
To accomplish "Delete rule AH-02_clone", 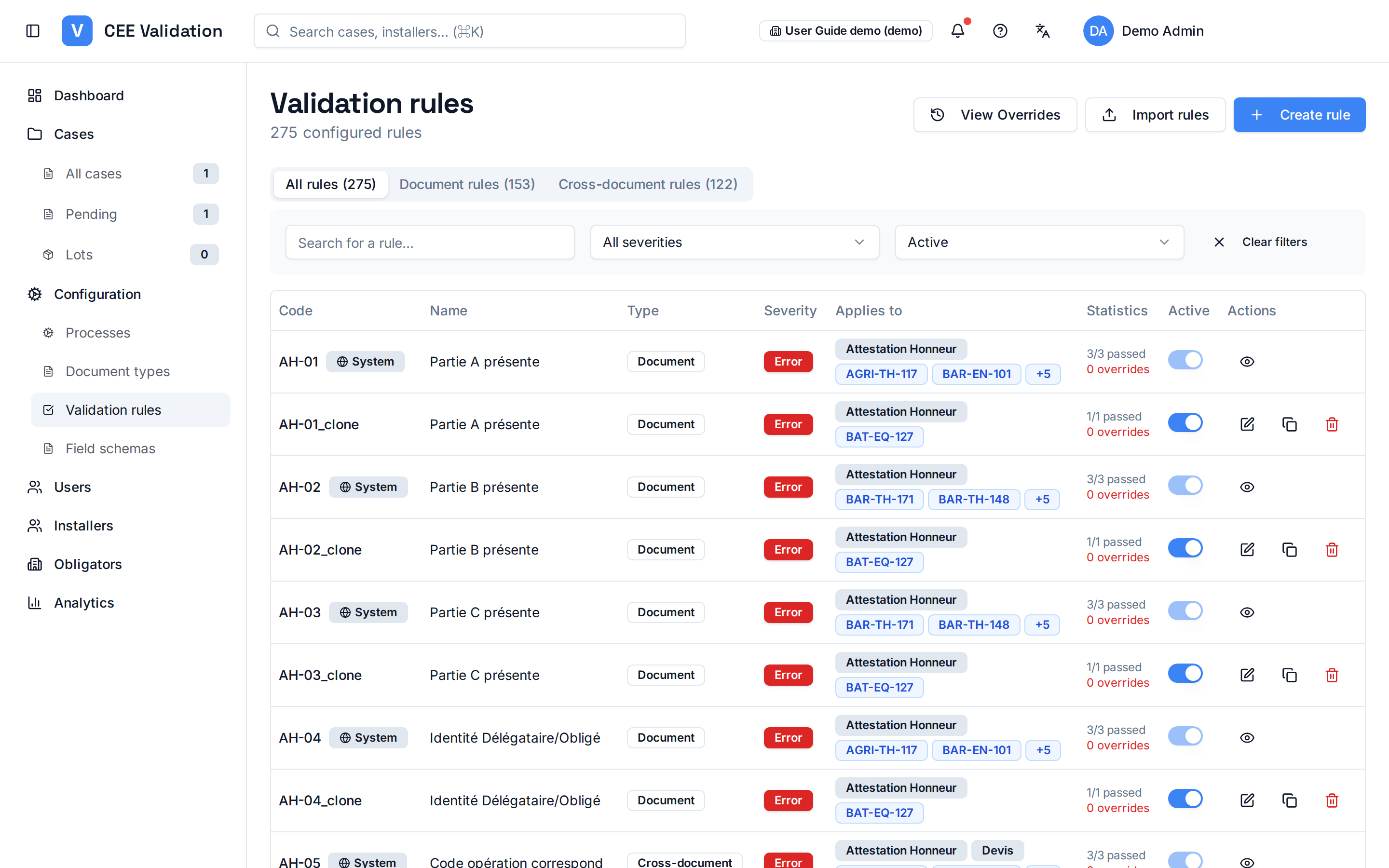I will [x=1332, y=549].
